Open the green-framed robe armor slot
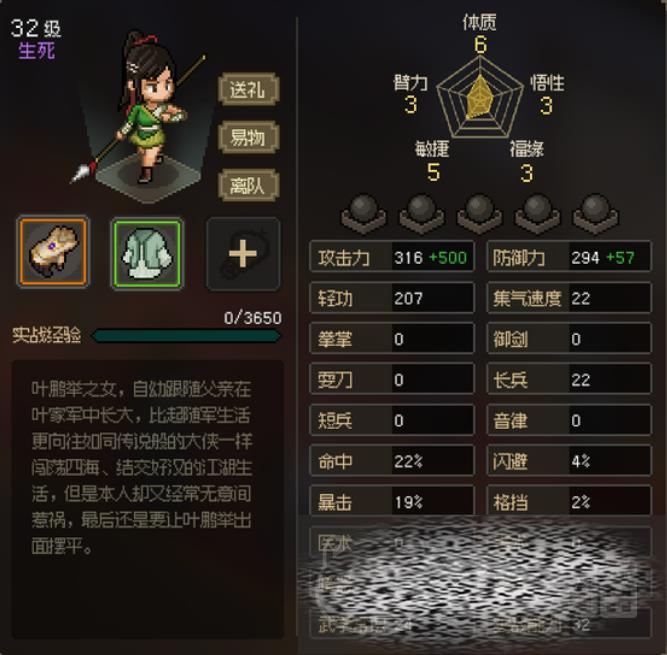 [x=147, y=253]
